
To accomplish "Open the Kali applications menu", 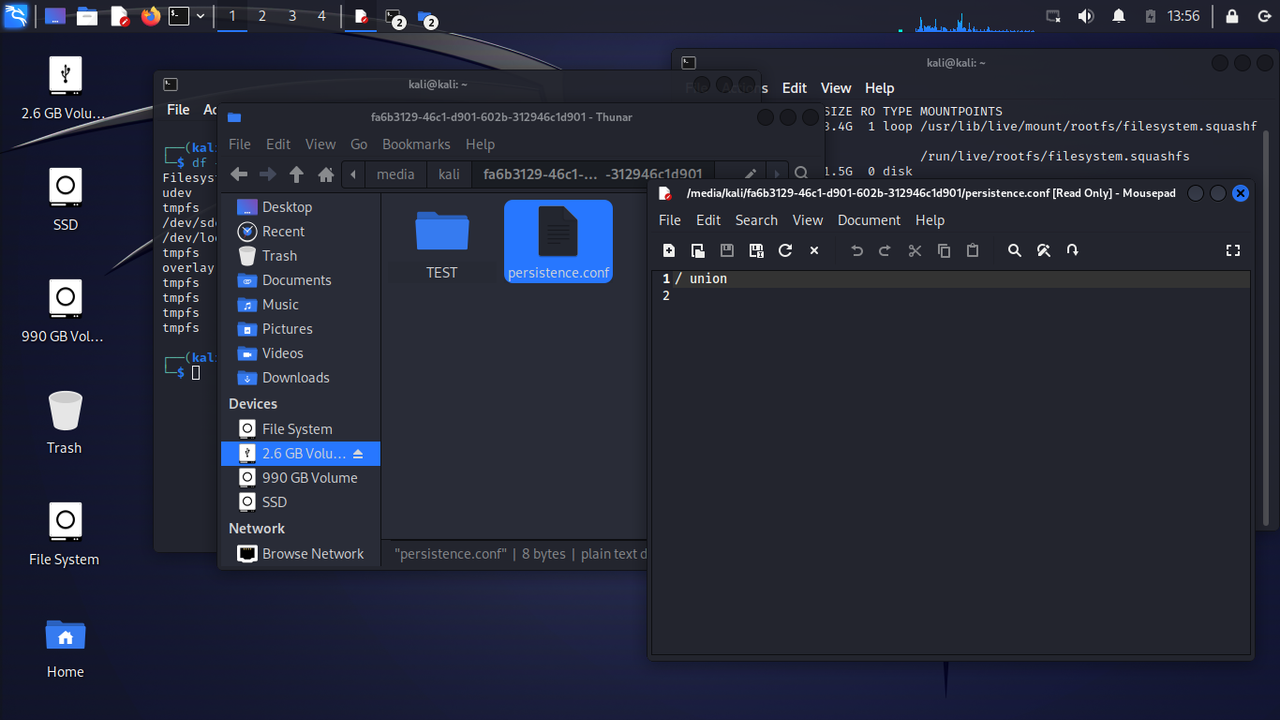I will tap(15, 16).
